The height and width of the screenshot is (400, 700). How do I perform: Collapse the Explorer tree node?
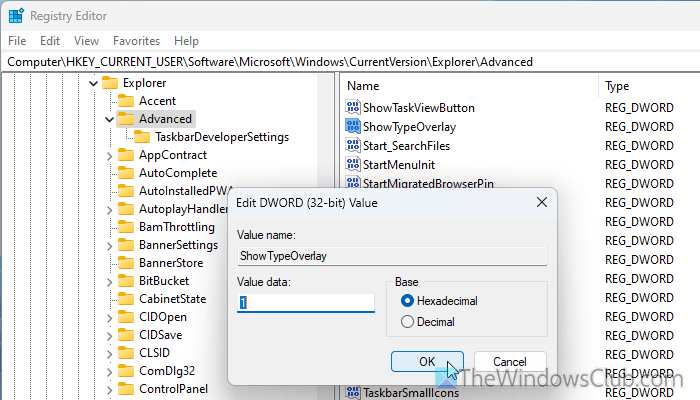click(x=93, y=83)
